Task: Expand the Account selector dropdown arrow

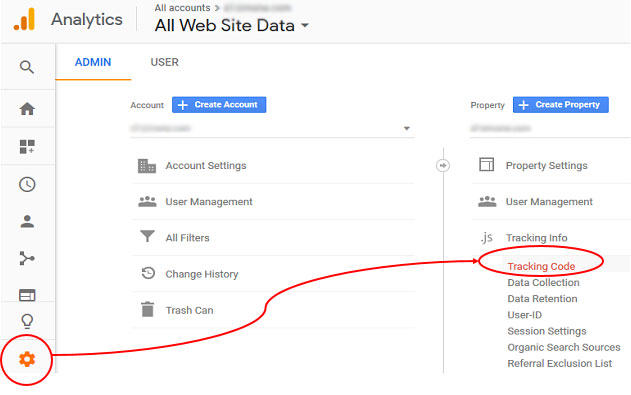Action: point(406,128)
